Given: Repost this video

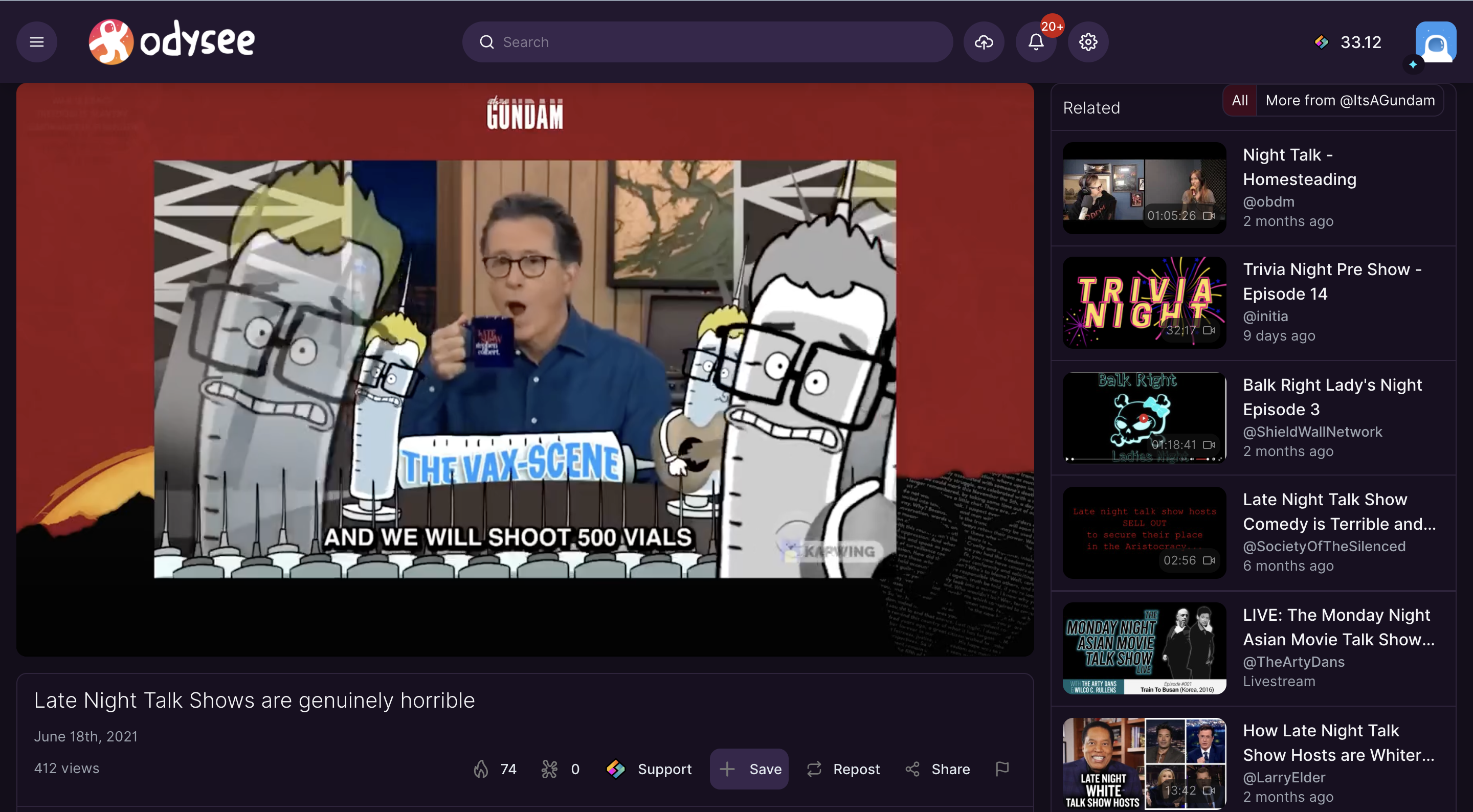Looking at the screenshot, I should point(843,769).
